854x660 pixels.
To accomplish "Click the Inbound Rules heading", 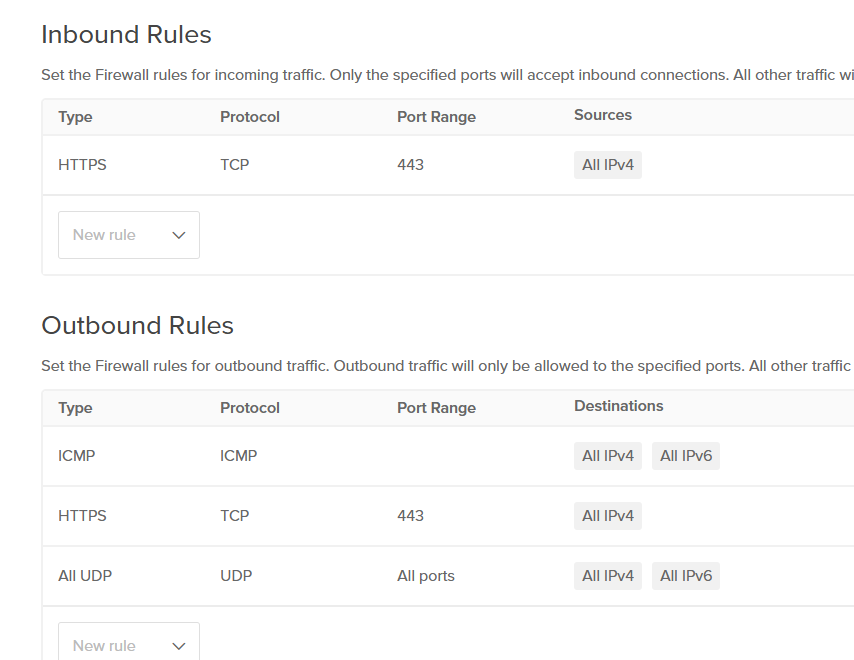I will [x=126, y=34].
